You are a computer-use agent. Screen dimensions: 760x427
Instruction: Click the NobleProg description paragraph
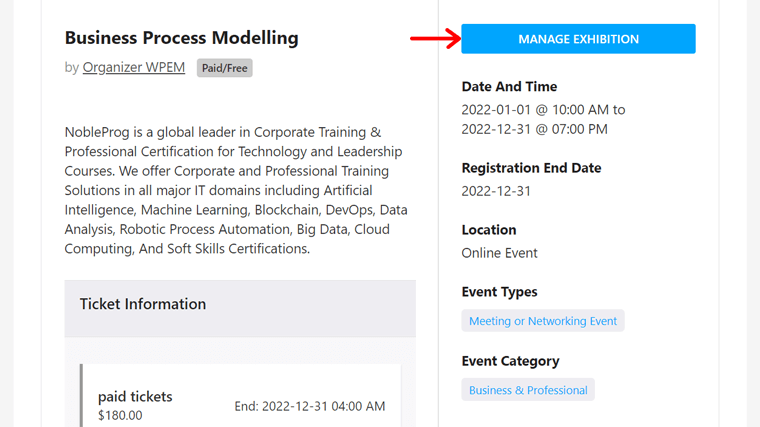click(x=236, y=190)
